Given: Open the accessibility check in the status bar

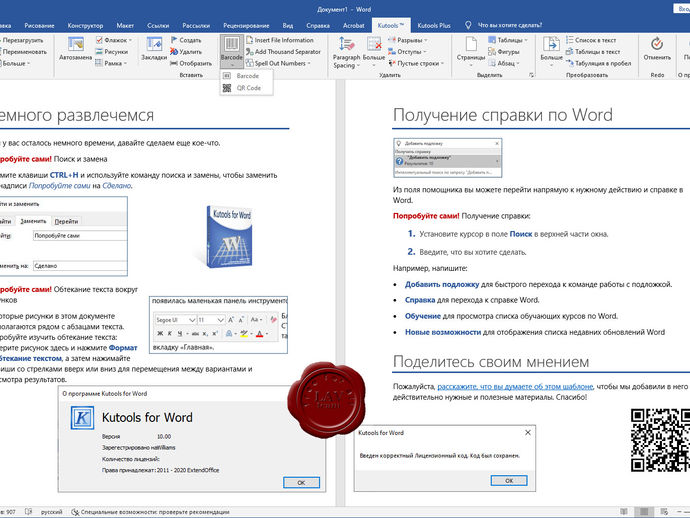Looking at the screenshot, I should (150, 512).
